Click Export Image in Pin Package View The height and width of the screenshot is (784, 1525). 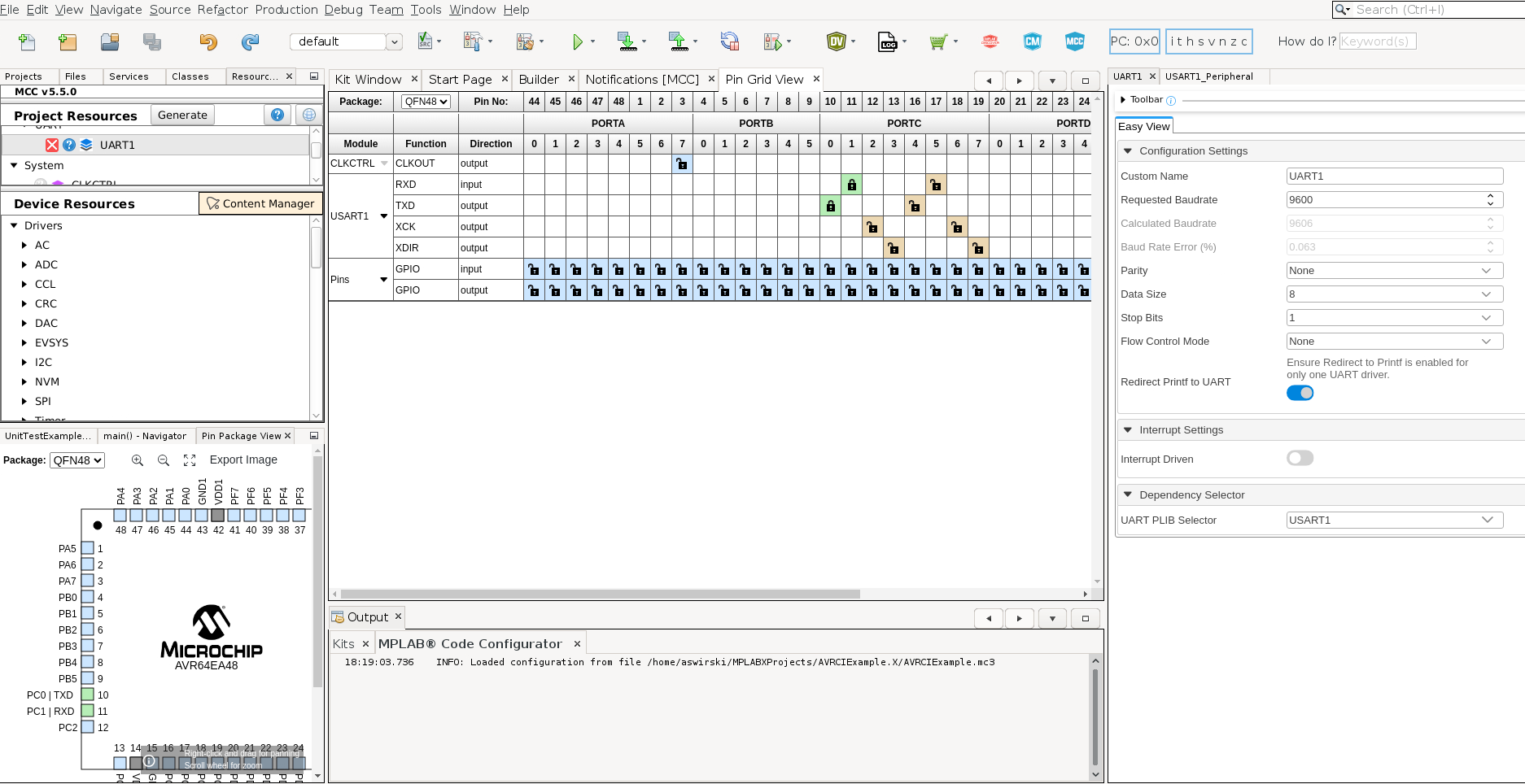coord(243,460)
